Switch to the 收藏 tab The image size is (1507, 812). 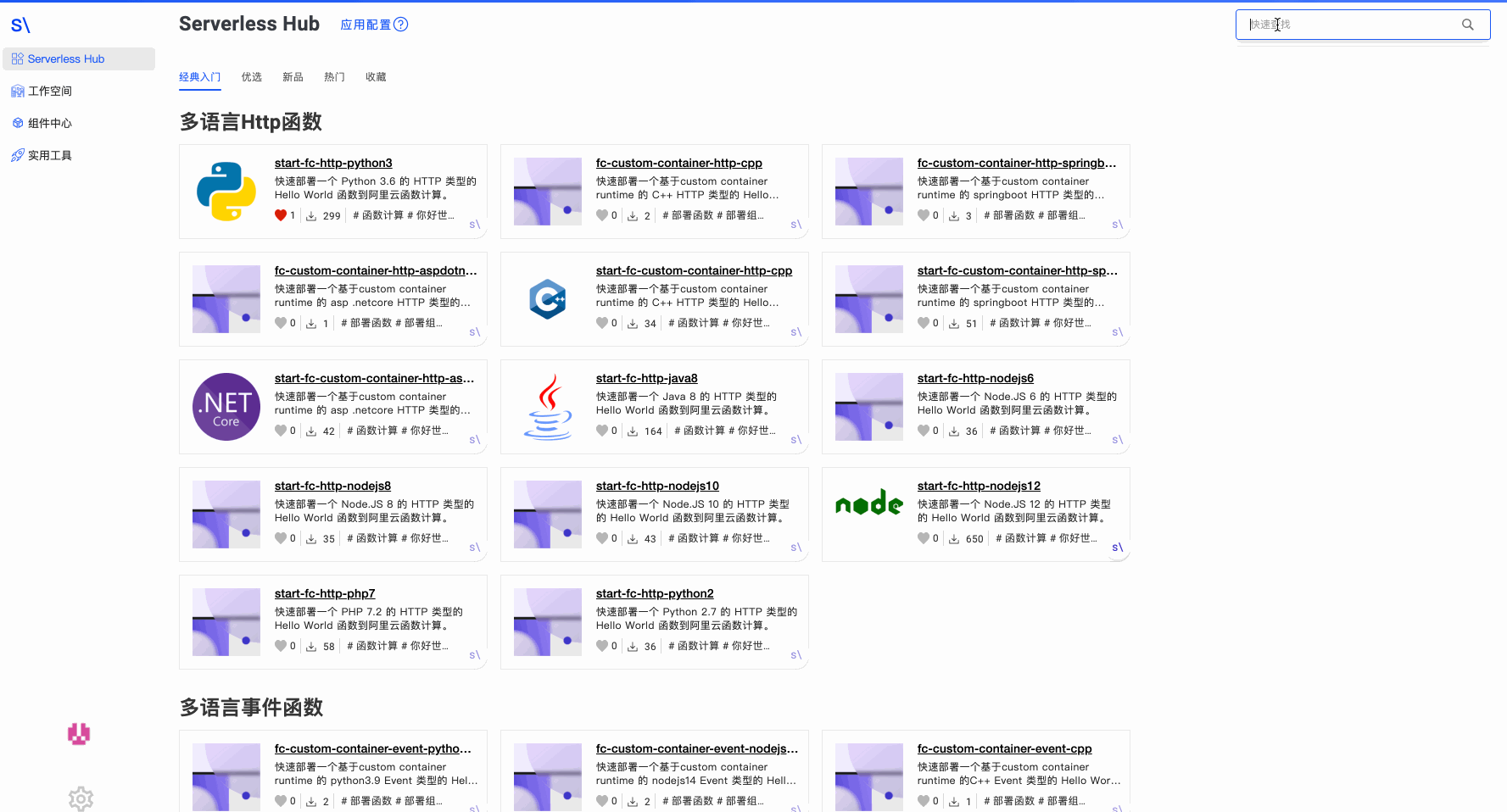click(376, 76)
